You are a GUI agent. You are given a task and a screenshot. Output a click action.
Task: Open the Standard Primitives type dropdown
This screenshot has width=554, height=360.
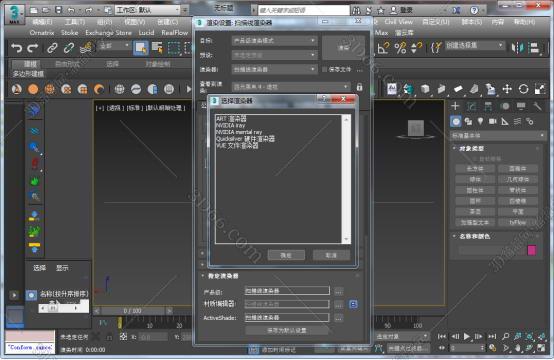tap(498, 135)
